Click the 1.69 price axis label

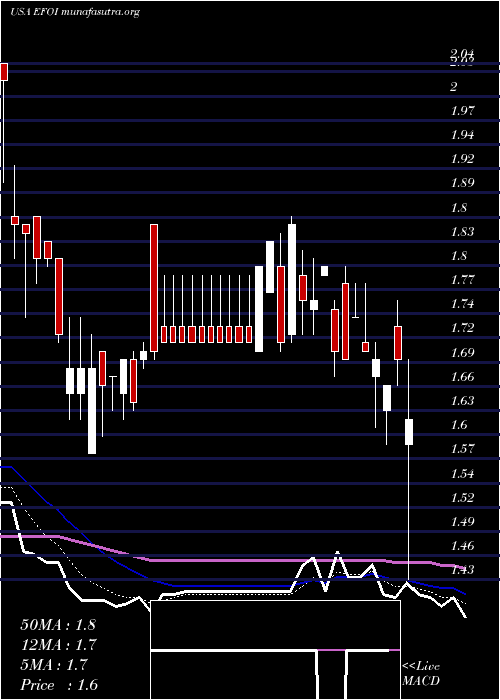point(462,353)
